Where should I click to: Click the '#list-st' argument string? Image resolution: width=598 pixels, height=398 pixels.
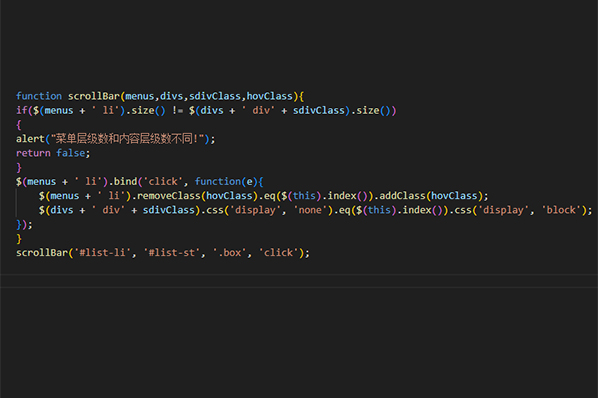(x=172, y=253)
